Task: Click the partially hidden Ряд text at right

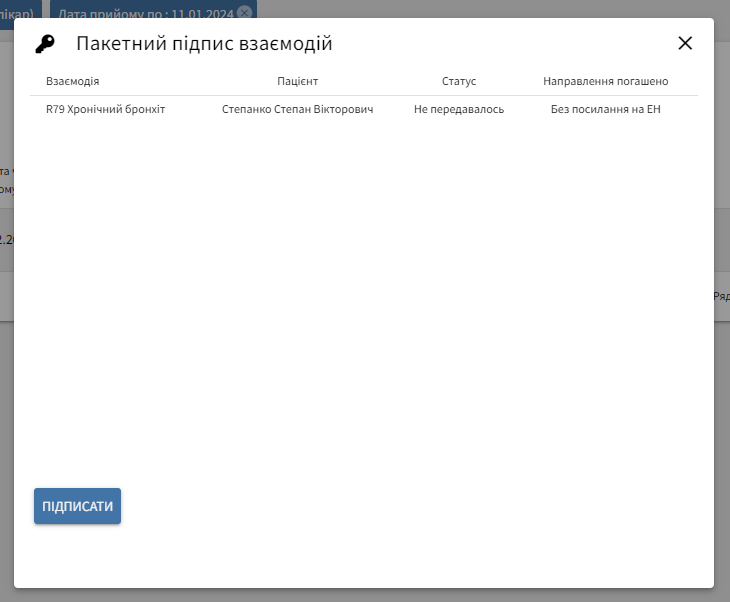Action: [x=721, y=297]
